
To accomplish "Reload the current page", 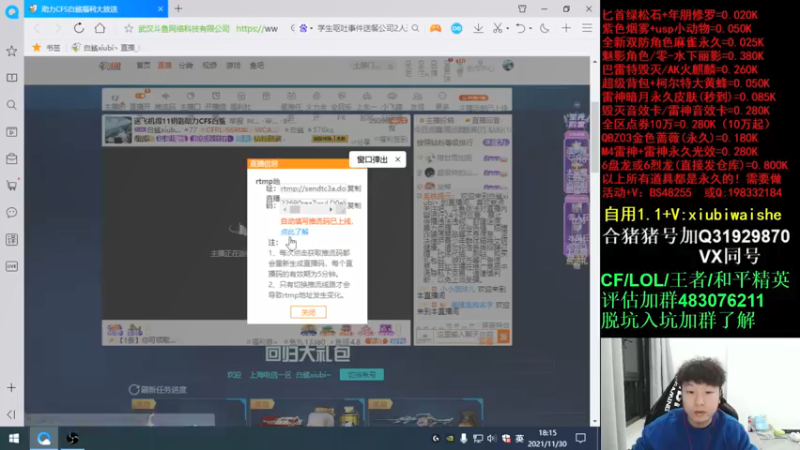I will coord(79,28).
